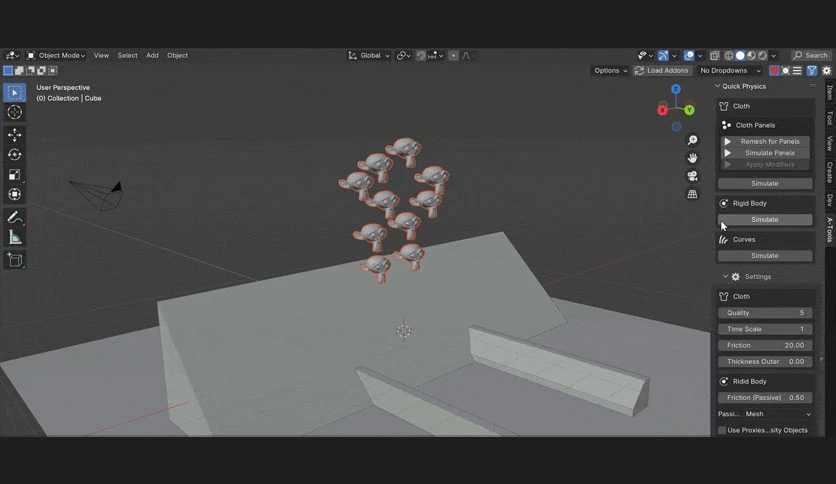Click the Cloth Friction slider field

[765, 345]
